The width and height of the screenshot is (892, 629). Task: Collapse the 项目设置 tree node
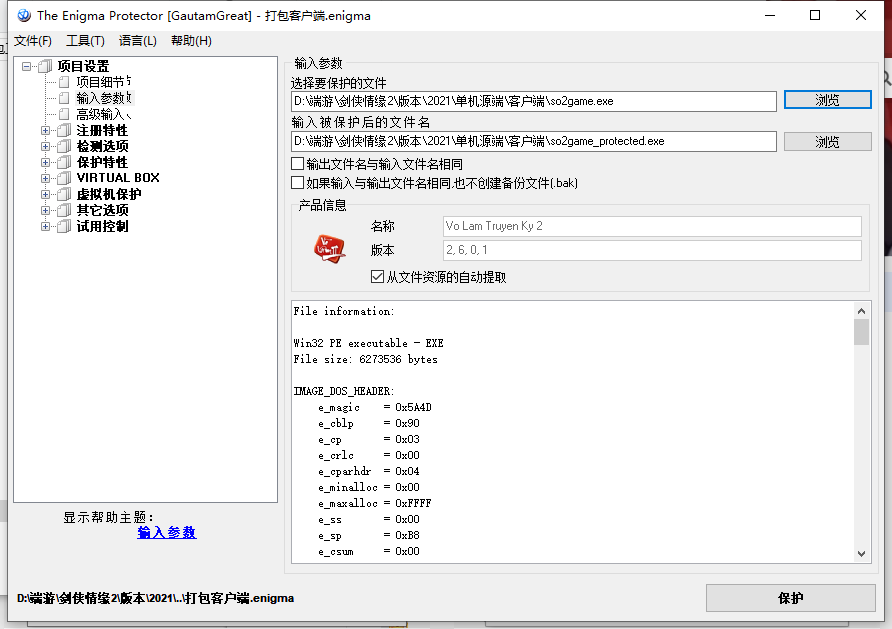(26, 67)
